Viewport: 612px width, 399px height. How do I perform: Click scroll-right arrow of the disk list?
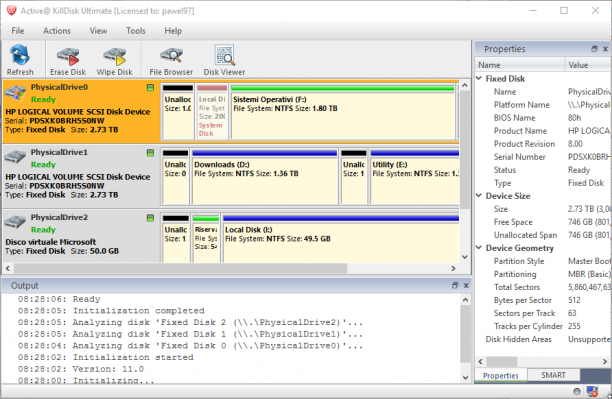[x=453, y=268]
